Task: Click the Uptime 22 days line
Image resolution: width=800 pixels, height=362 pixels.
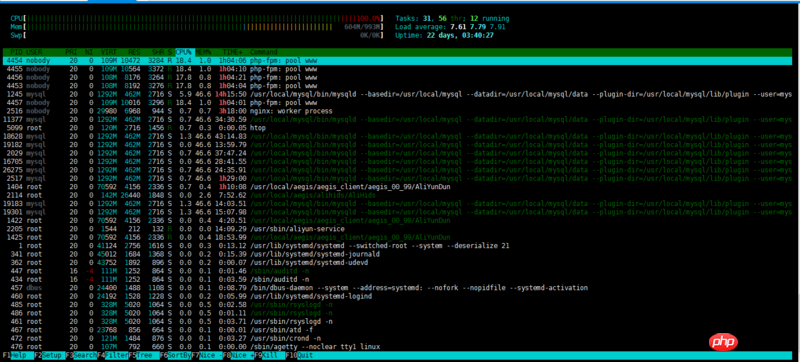Action: coord(444,36)
